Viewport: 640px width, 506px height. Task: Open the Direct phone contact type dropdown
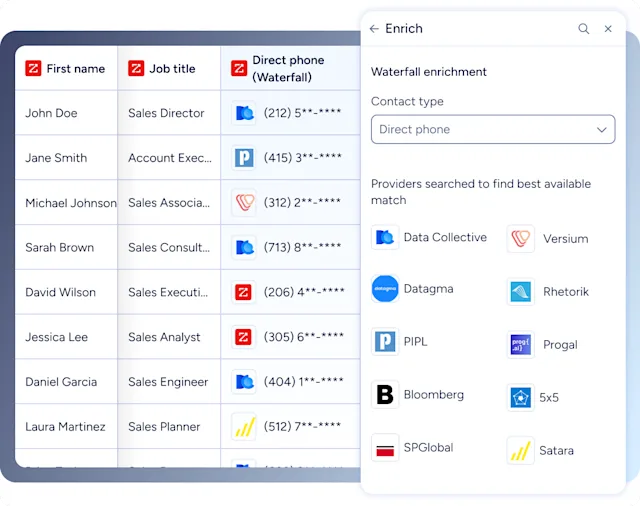click(493, 129)
